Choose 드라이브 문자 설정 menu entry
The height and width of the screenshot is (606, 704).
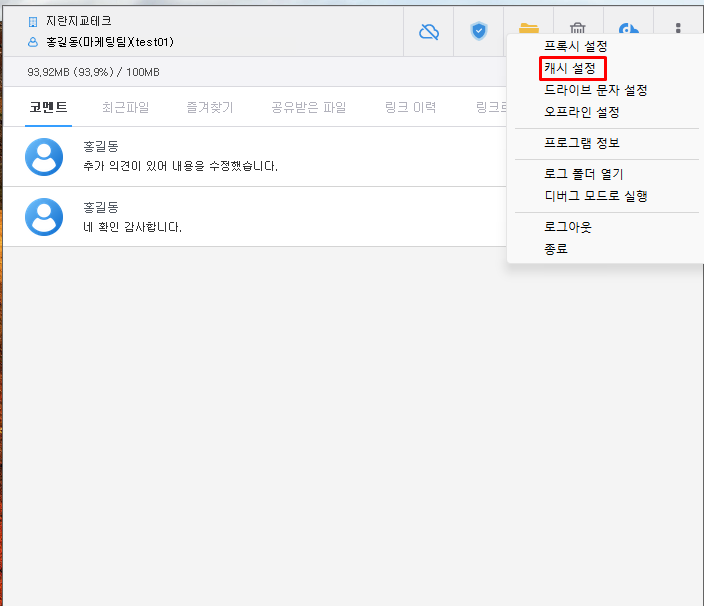point(595,90)
